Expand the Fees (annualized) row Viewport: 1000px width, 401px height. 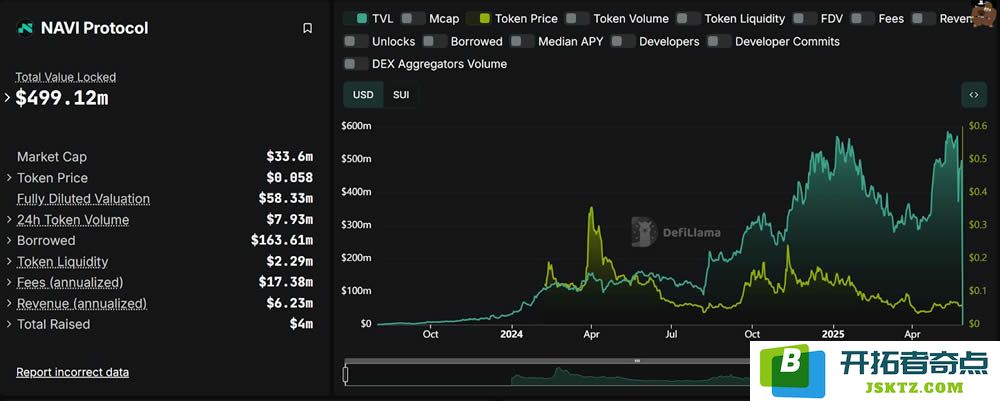pyautogui.click(x=9, y=282)
